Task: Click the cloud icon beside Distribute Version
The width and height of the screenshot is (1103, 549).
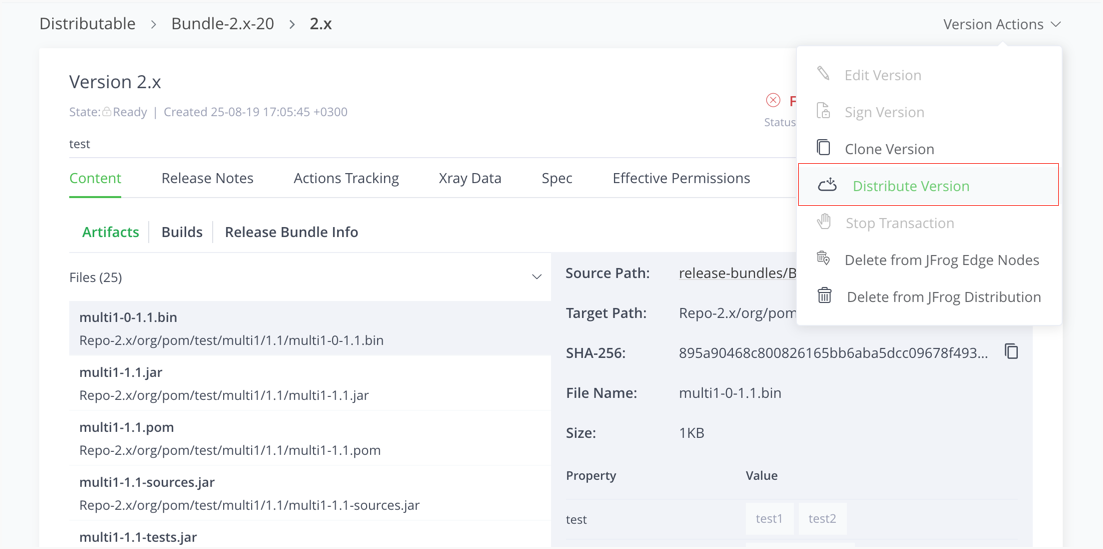Action: [827, 185]
